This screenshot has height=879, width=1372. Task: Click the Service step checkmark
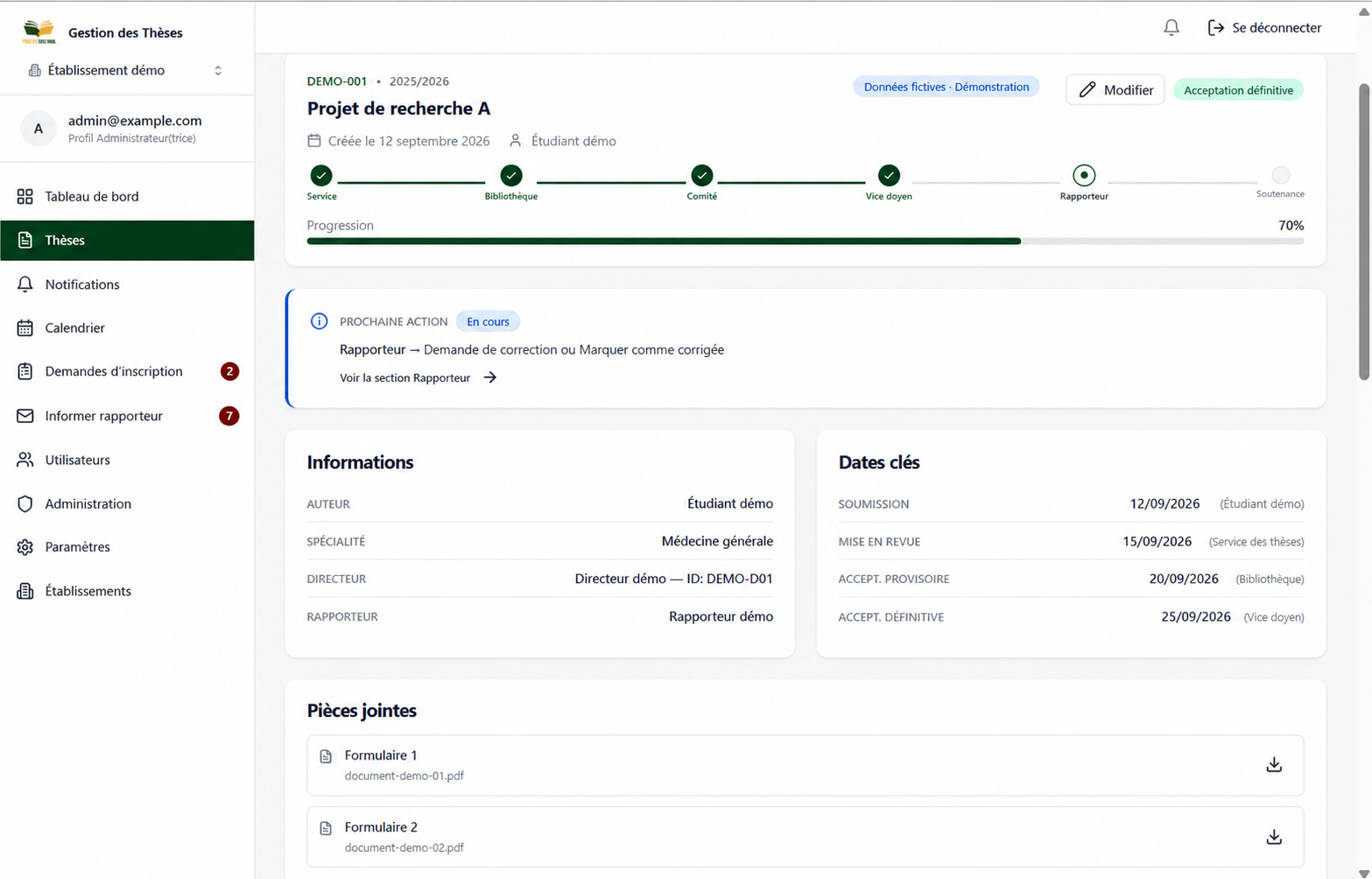pyautogui.click(x=321, y=176)
